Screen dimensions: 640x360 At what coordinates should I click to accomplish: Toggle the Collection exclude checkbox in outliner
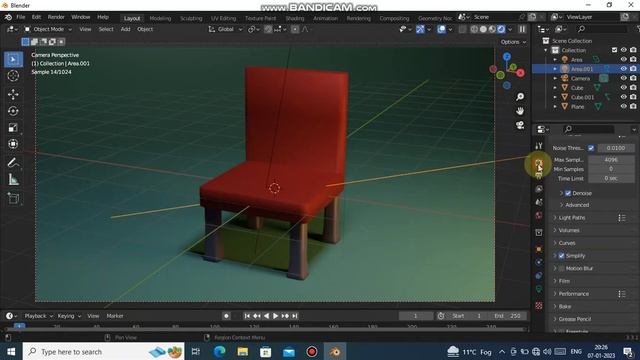[614, 50]
